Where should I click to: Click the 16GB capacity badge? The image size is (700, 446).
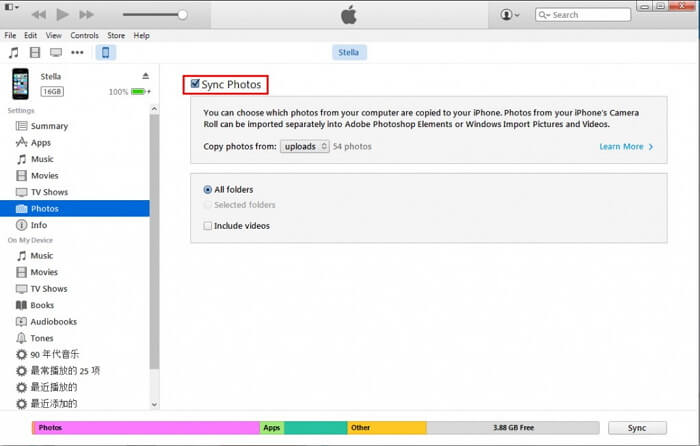pos(52,92)
